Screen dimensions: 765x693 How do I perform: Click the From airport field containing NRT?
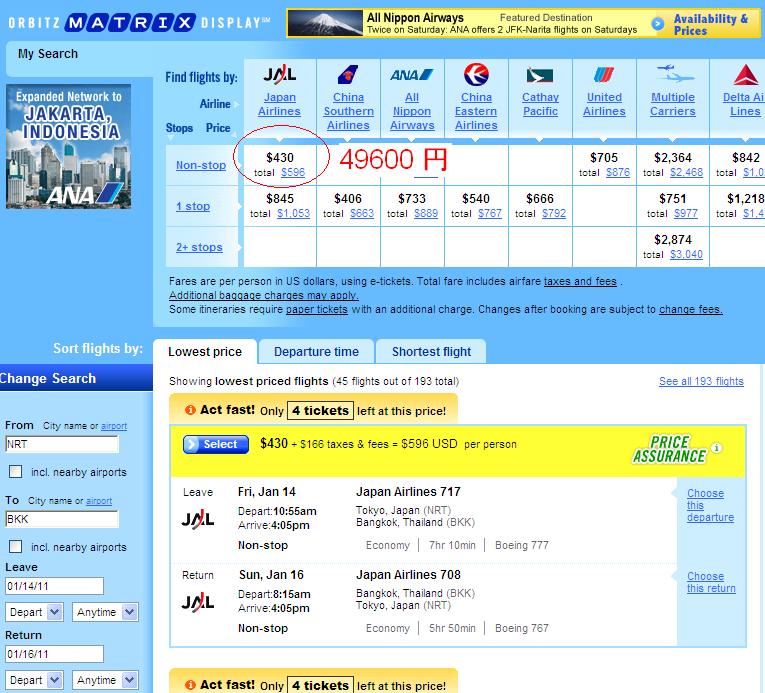(x=62, y=444)
